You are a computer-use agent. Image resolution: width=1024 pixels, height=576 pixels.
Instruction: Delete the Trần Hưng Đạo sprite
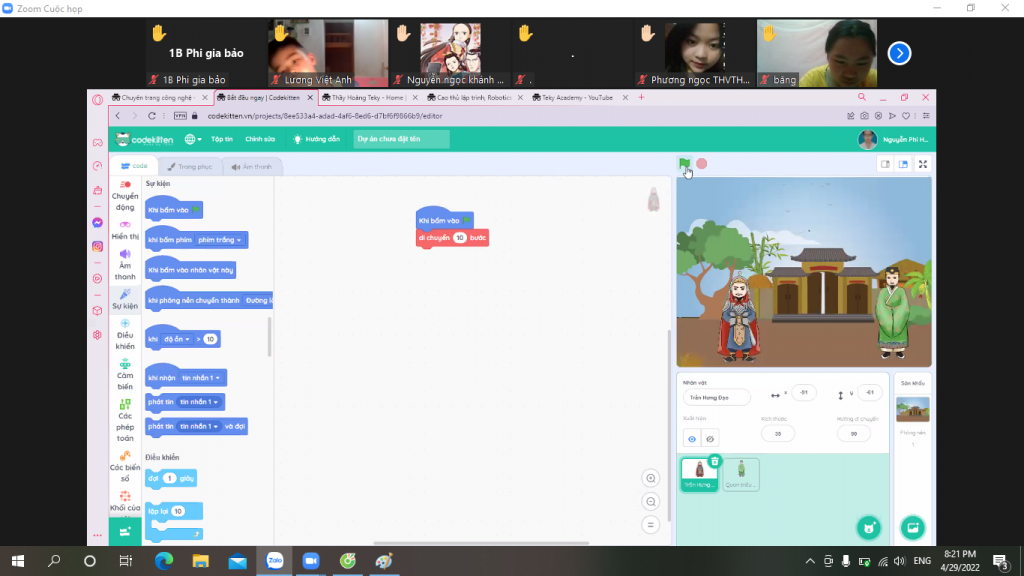pos(714,460)
